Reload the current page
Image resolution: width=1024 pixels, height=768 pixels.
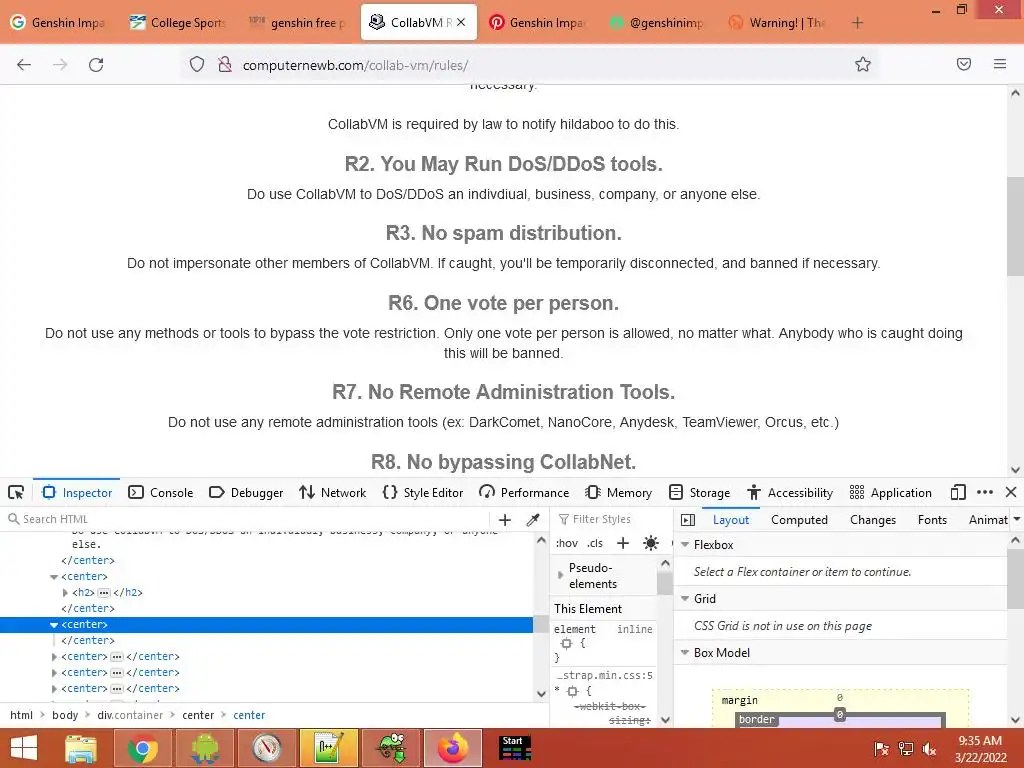click(x=96, y=65)
